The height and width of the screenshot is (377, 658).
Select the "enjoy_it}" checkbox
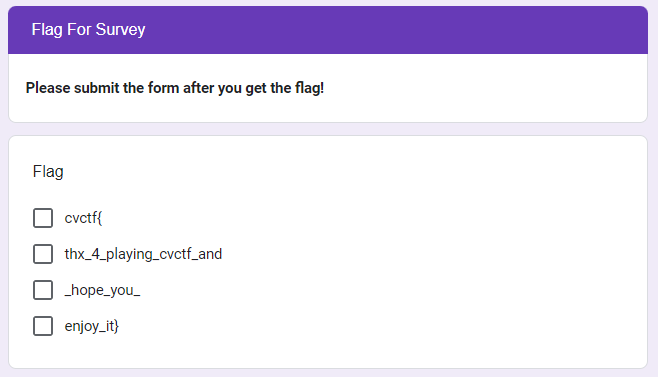(43, 326)
